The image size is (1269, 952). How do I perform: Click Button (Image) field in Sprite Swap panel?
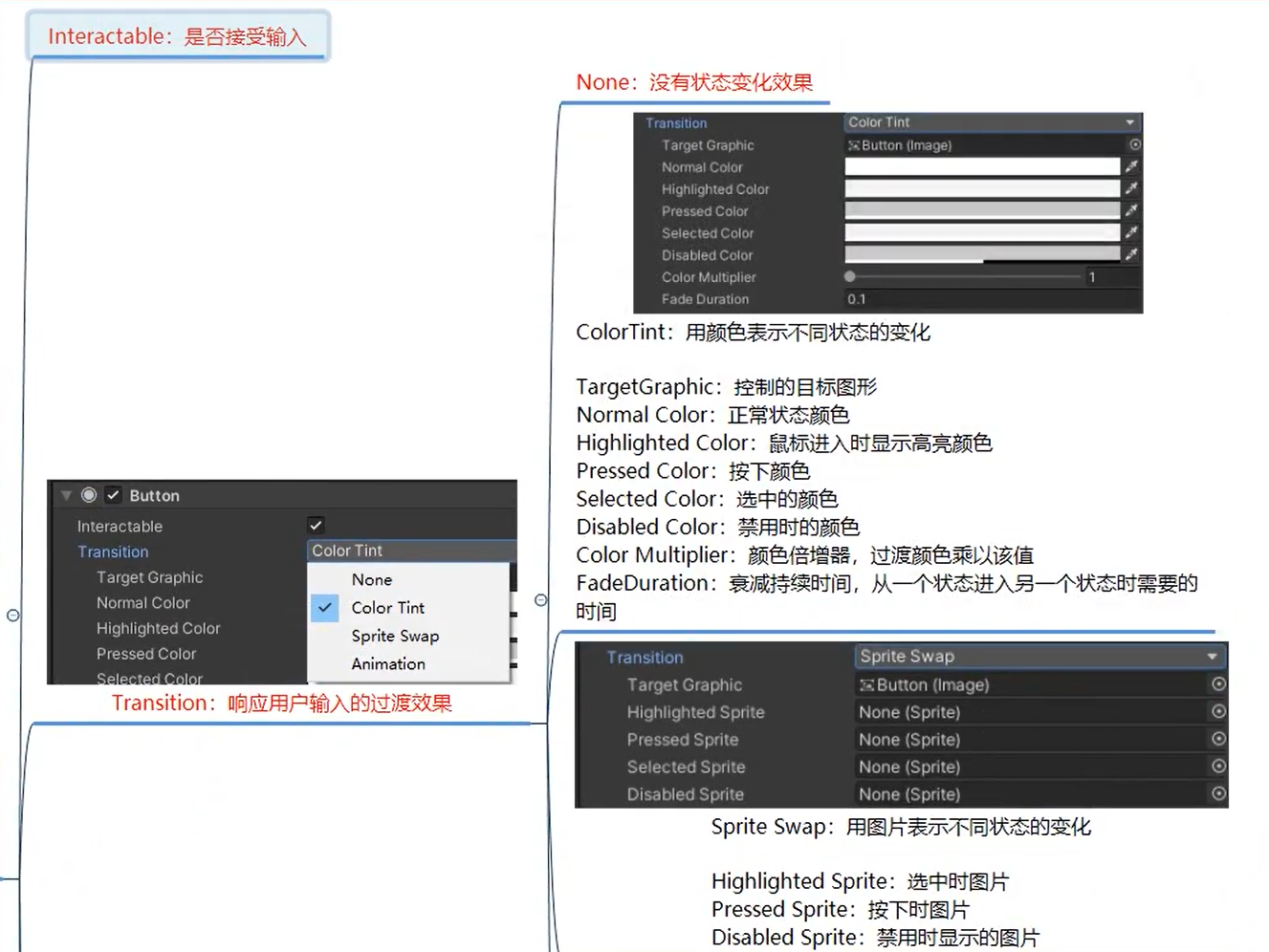(1032, 684)
